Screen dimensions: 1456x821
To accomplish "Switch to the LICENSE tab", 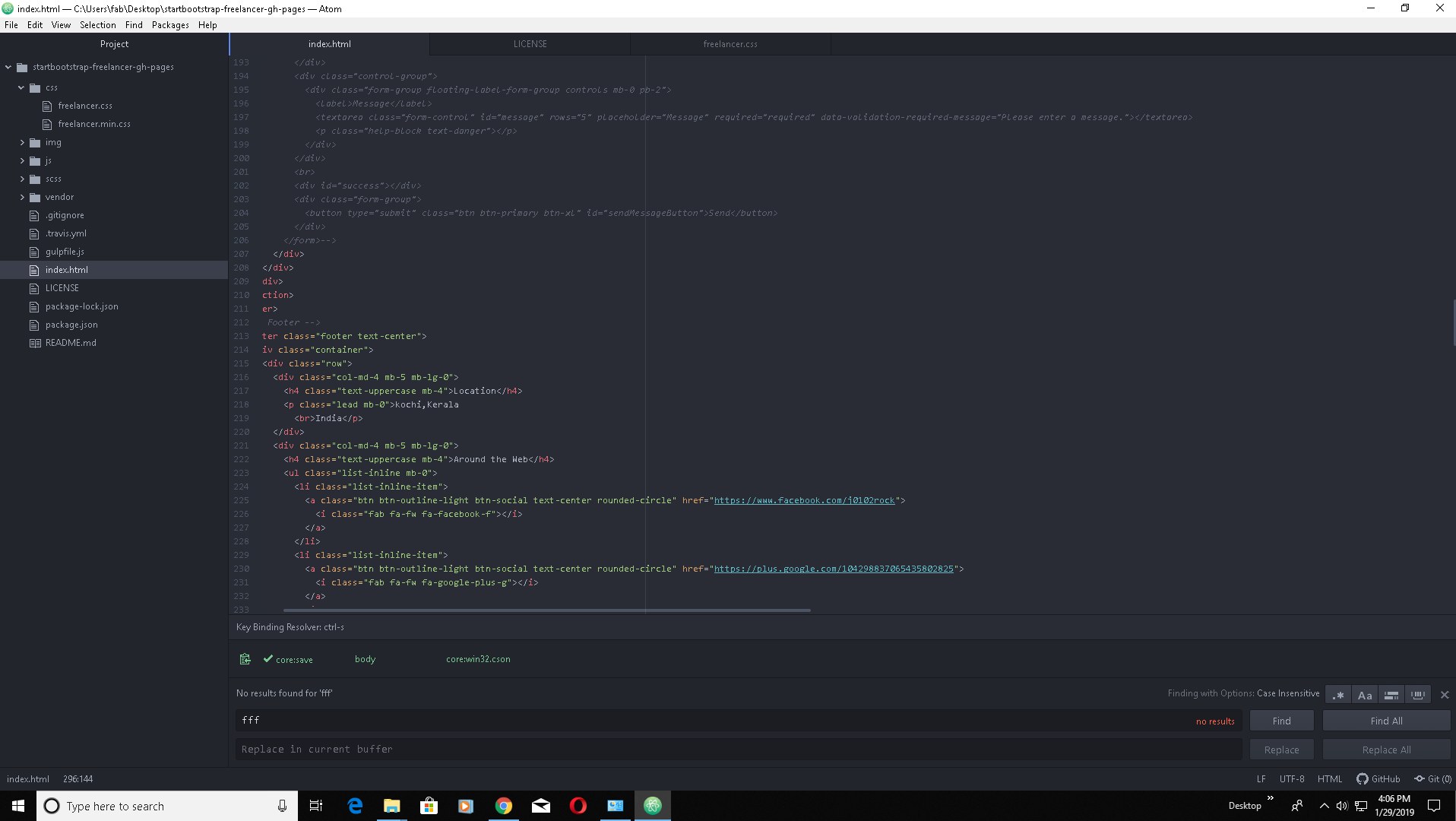I will pos(530,44).
